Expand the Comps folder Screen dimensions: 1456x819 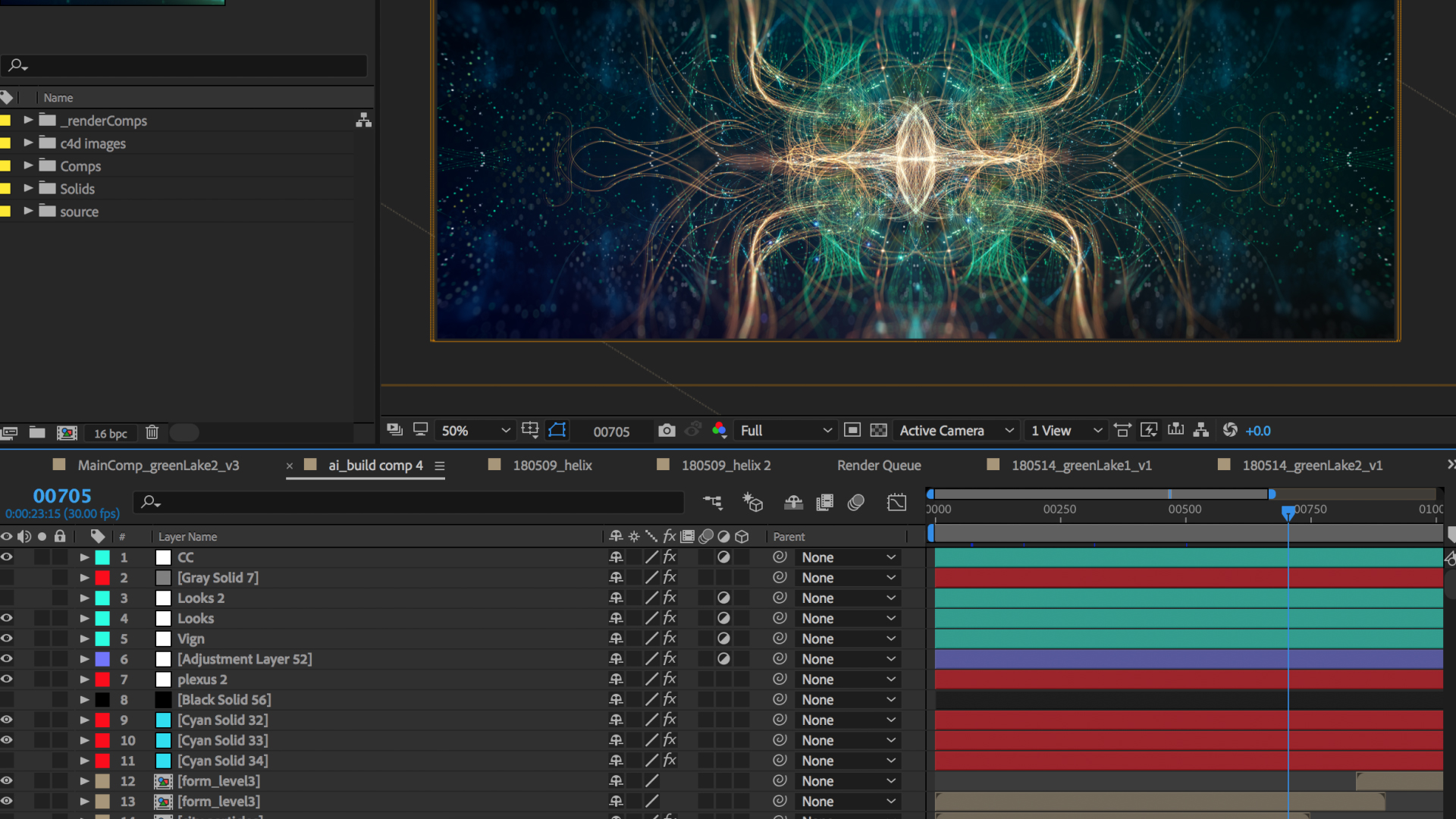[28, 165]
